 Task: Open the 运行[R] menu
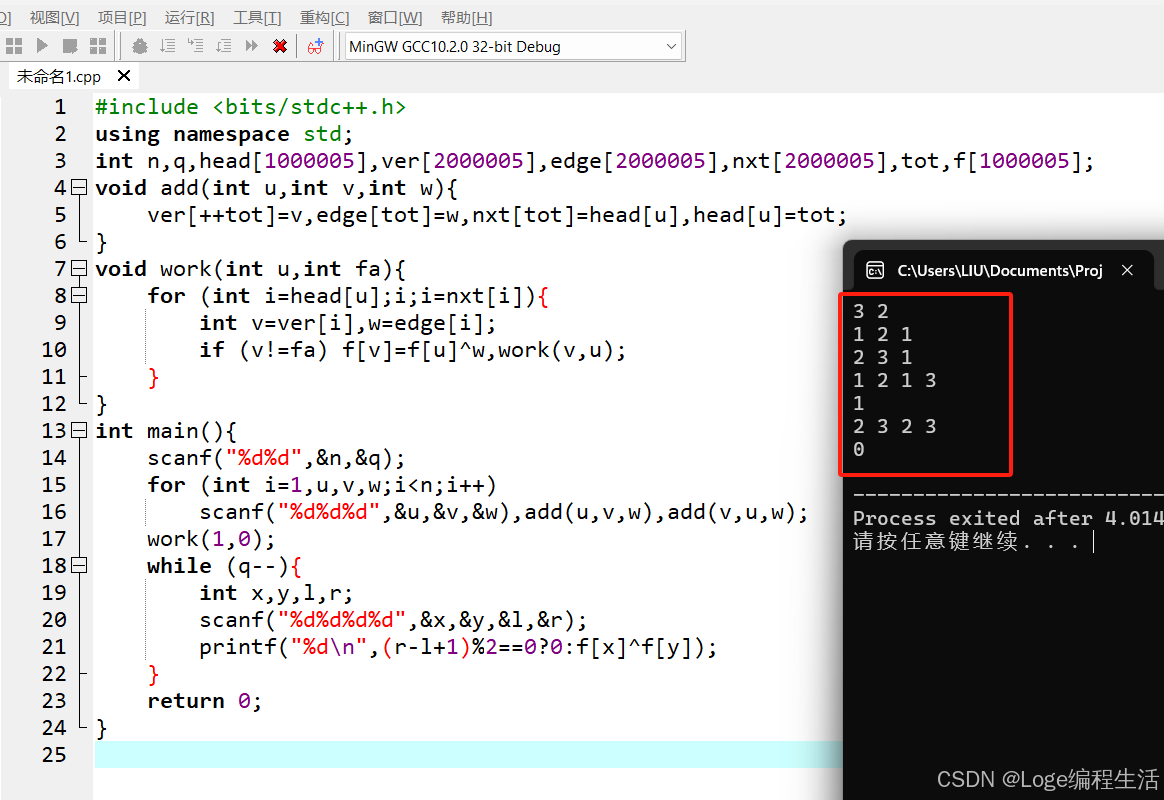click(189, 17)
